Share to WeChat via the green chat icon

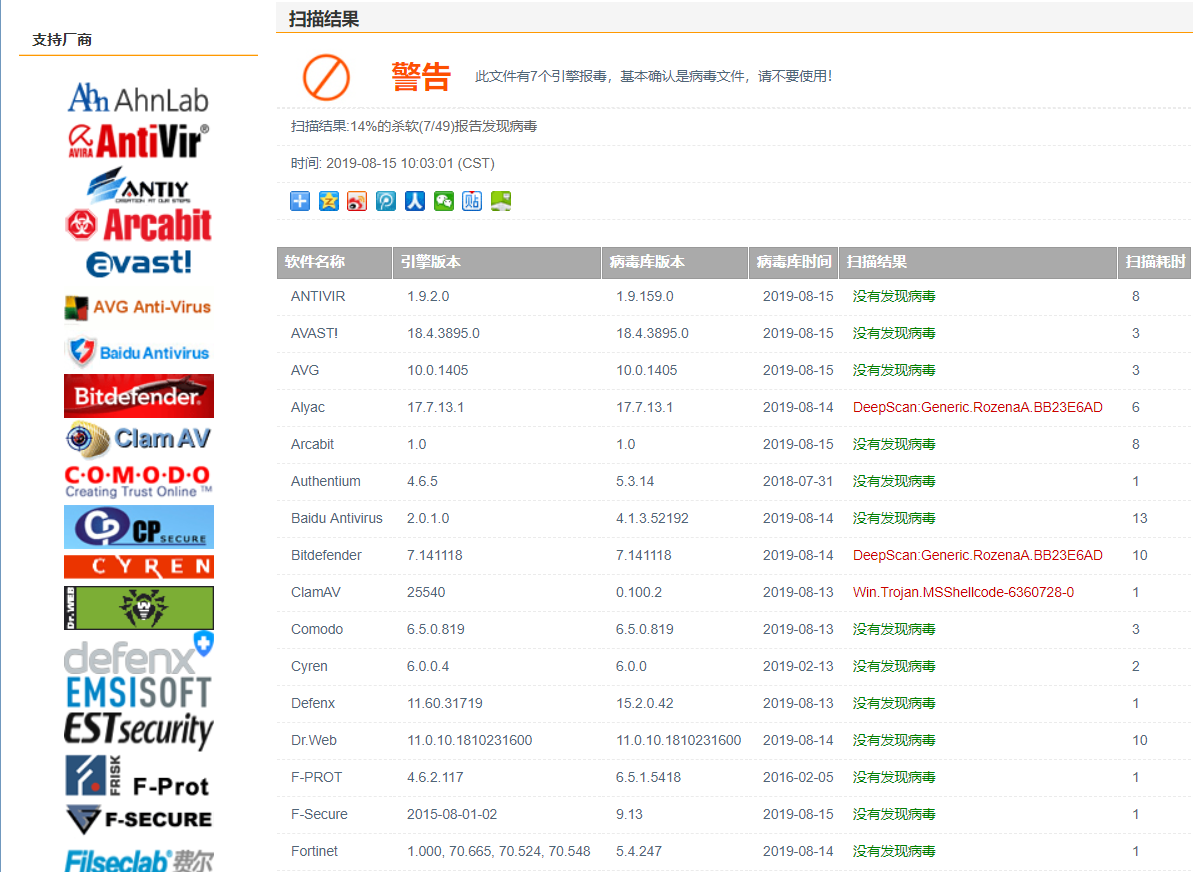point(444,201)
